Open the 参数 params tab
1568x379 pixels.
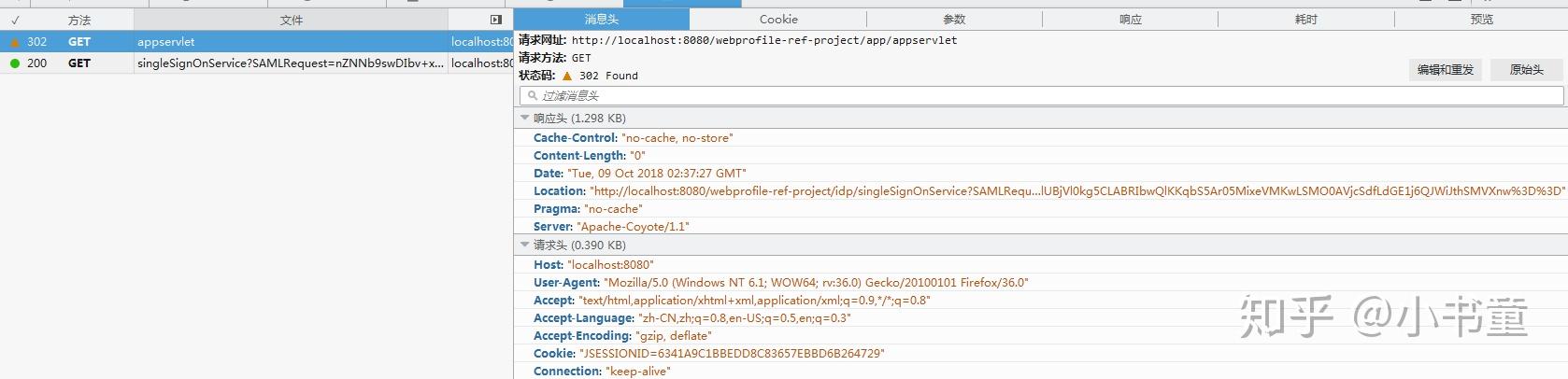(954, 20)
